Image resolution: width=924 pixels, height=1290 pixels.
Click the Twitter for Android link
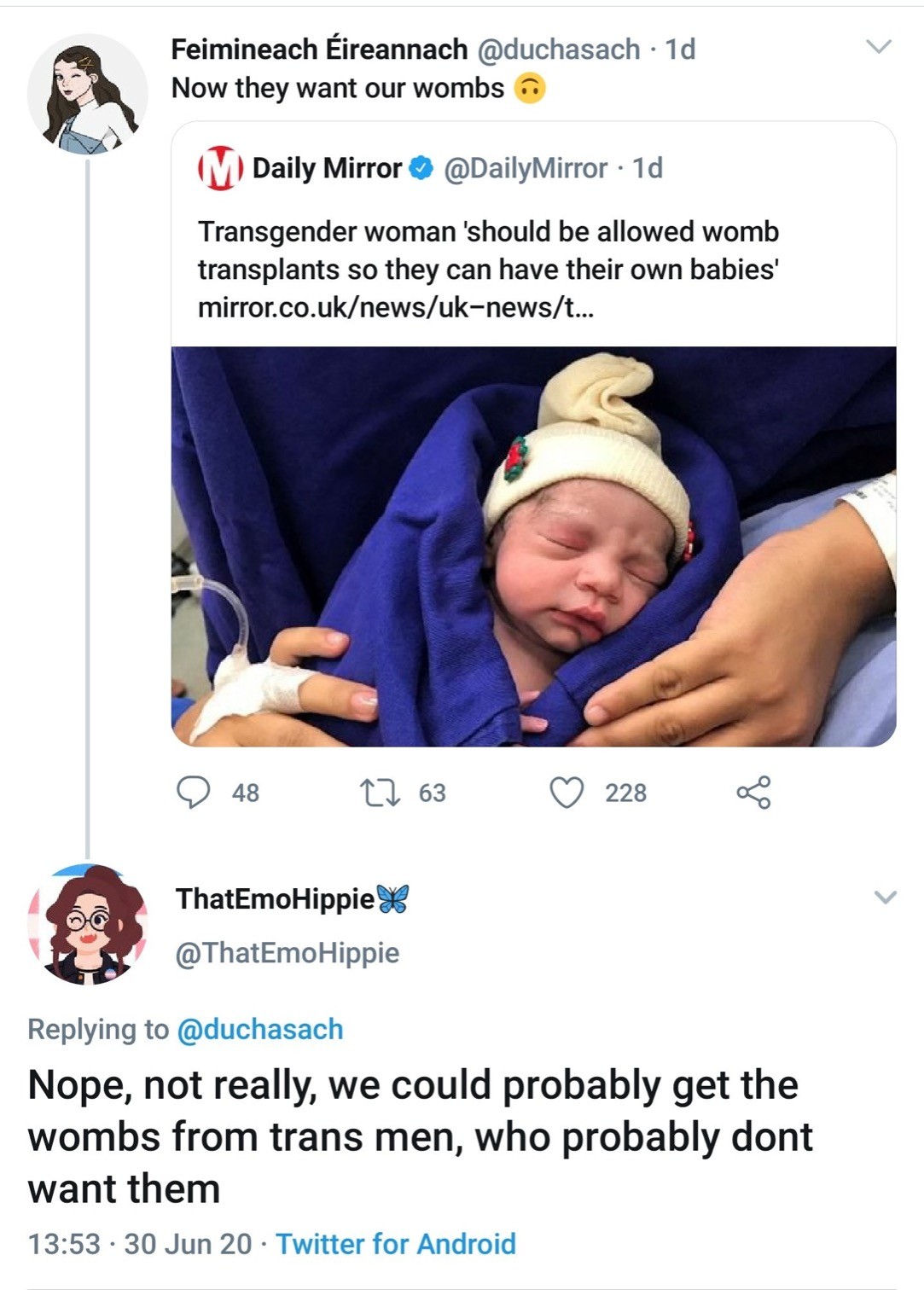click(396, 1244)
